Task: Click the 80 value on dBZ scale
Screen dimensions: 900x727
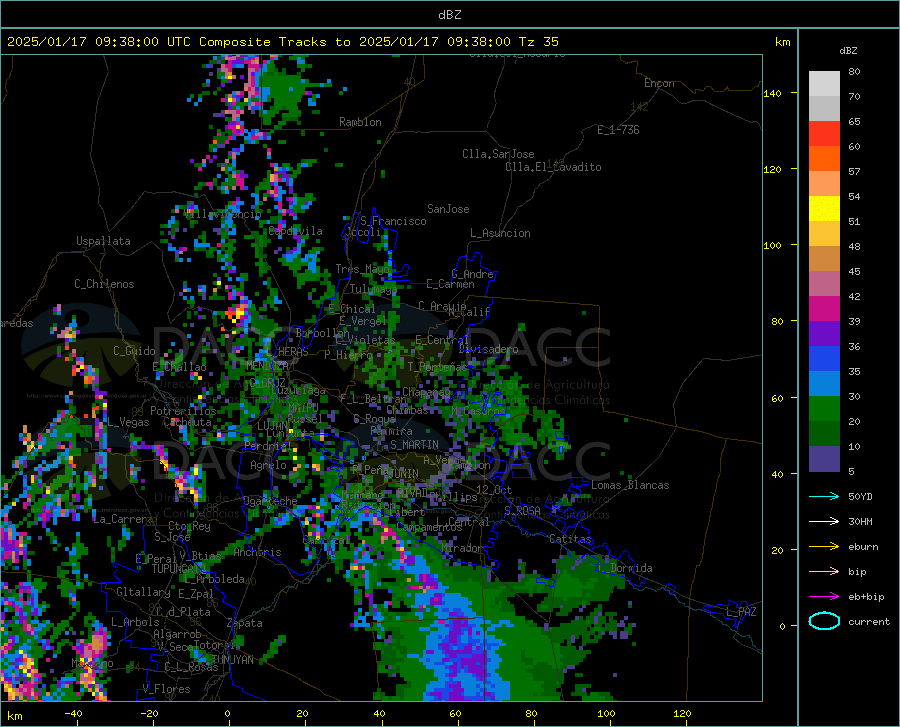Action: (854, 72)
